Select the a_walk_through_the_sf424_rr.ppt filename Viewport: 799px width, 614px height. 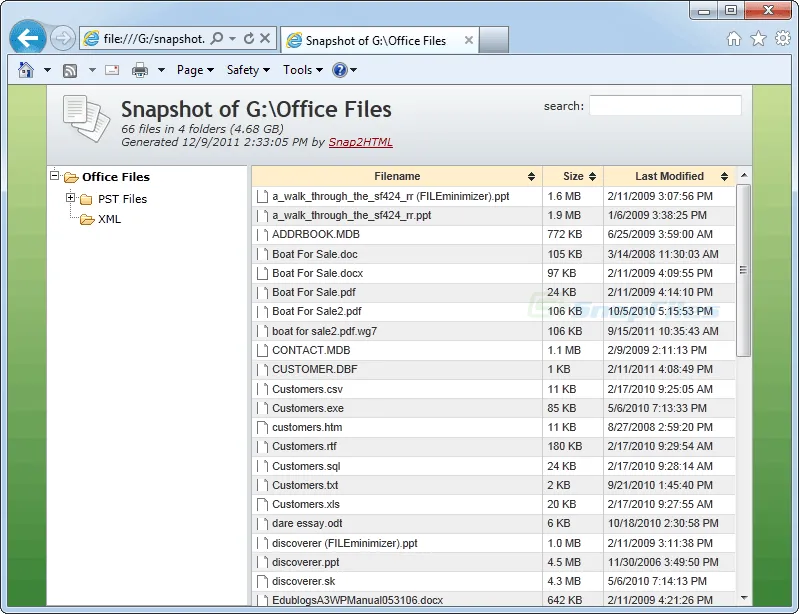pyautogui.click(x=351, y=216)
